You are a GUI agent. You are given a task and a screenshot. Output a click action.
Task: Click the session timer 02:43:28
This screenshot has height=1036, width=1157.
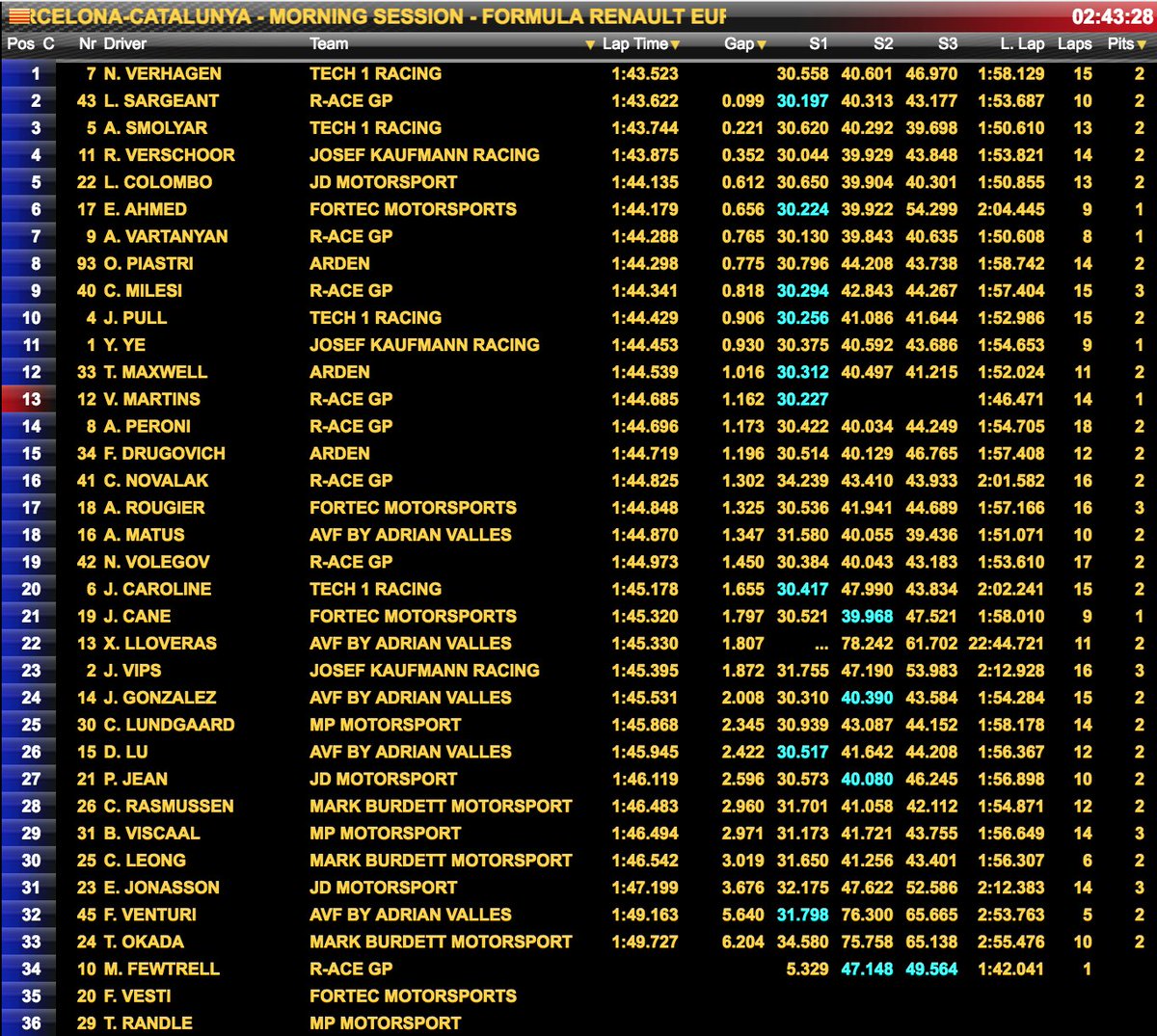[1112, 16]
